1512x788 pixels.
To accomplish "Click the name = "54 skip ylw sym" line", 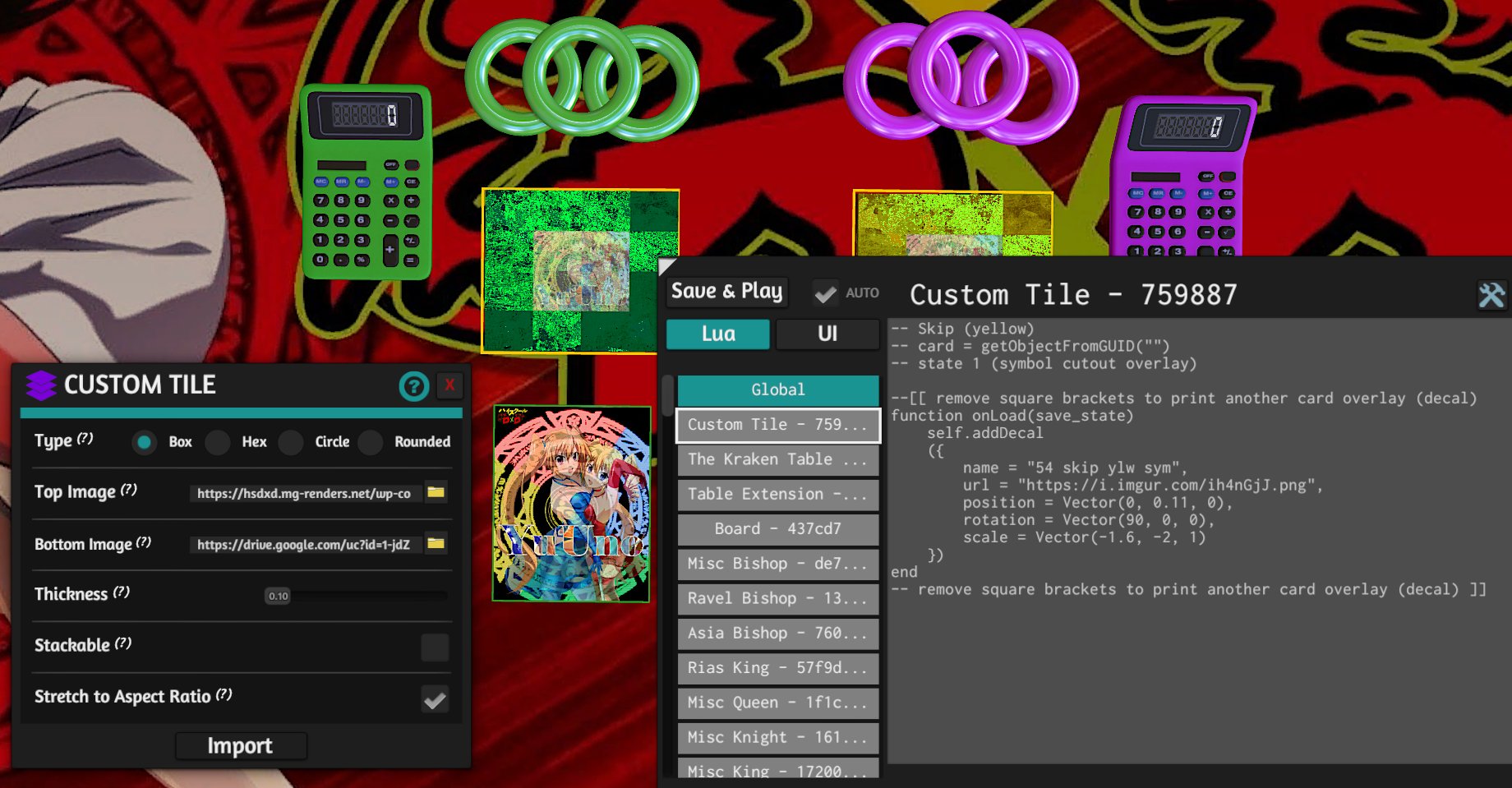I will [x=1075, y=468].
